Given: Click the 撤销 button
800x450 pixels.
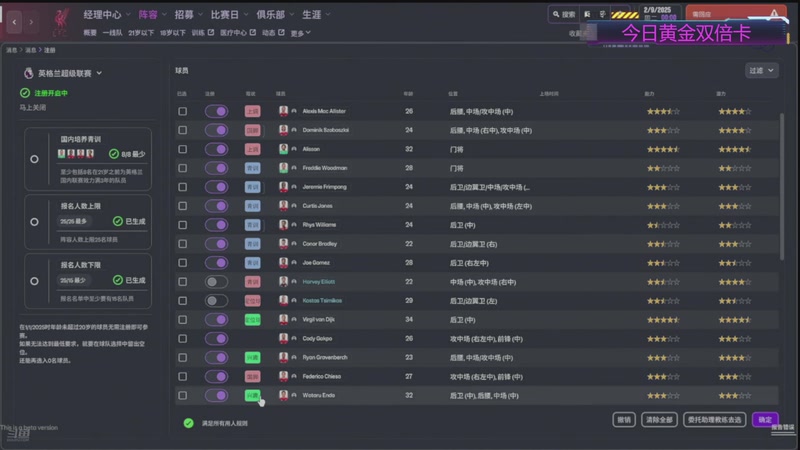Looking at the screenshot, I should 624,420.
